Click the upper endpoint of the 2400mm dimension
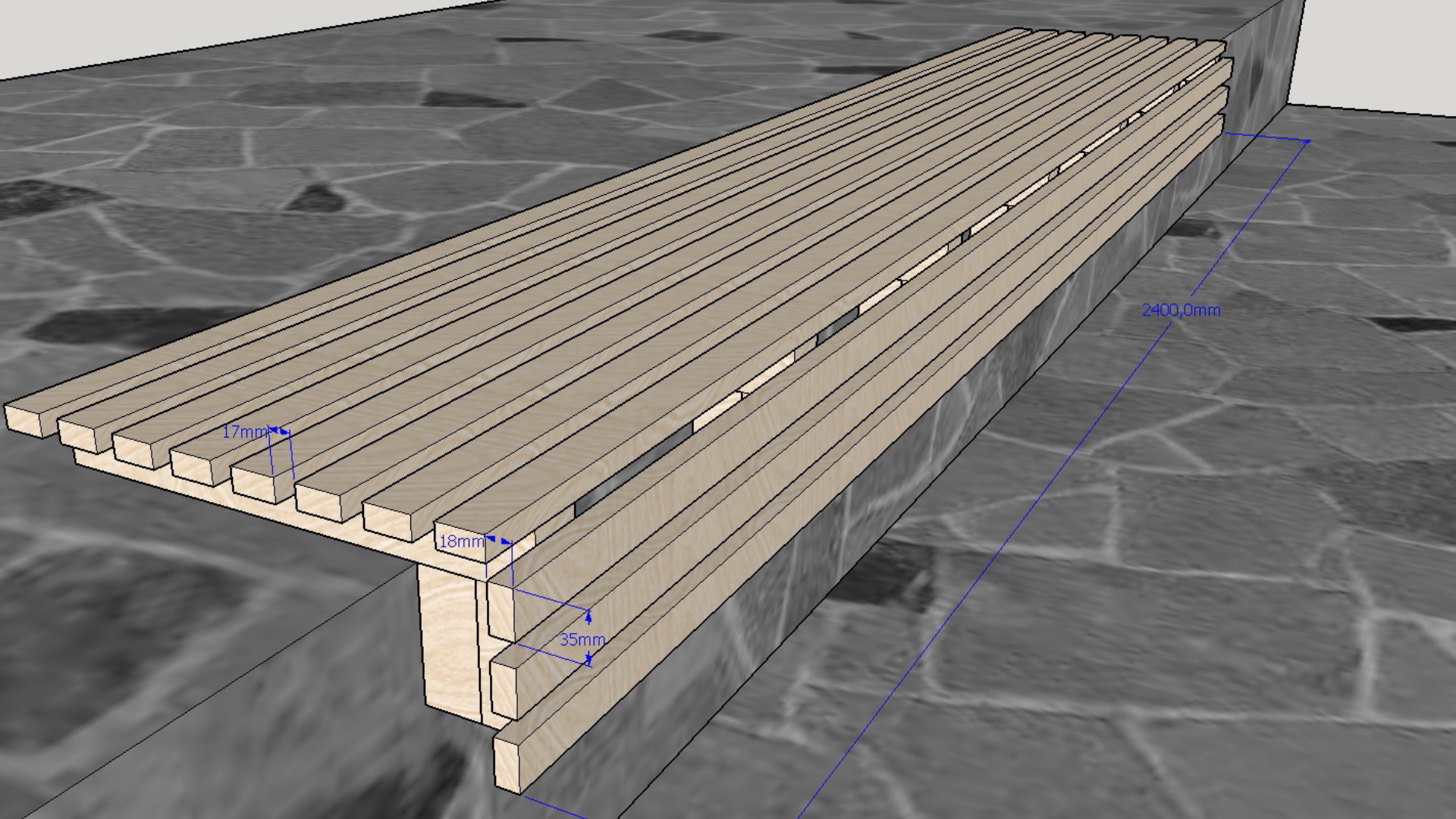 click(1307, 141)
